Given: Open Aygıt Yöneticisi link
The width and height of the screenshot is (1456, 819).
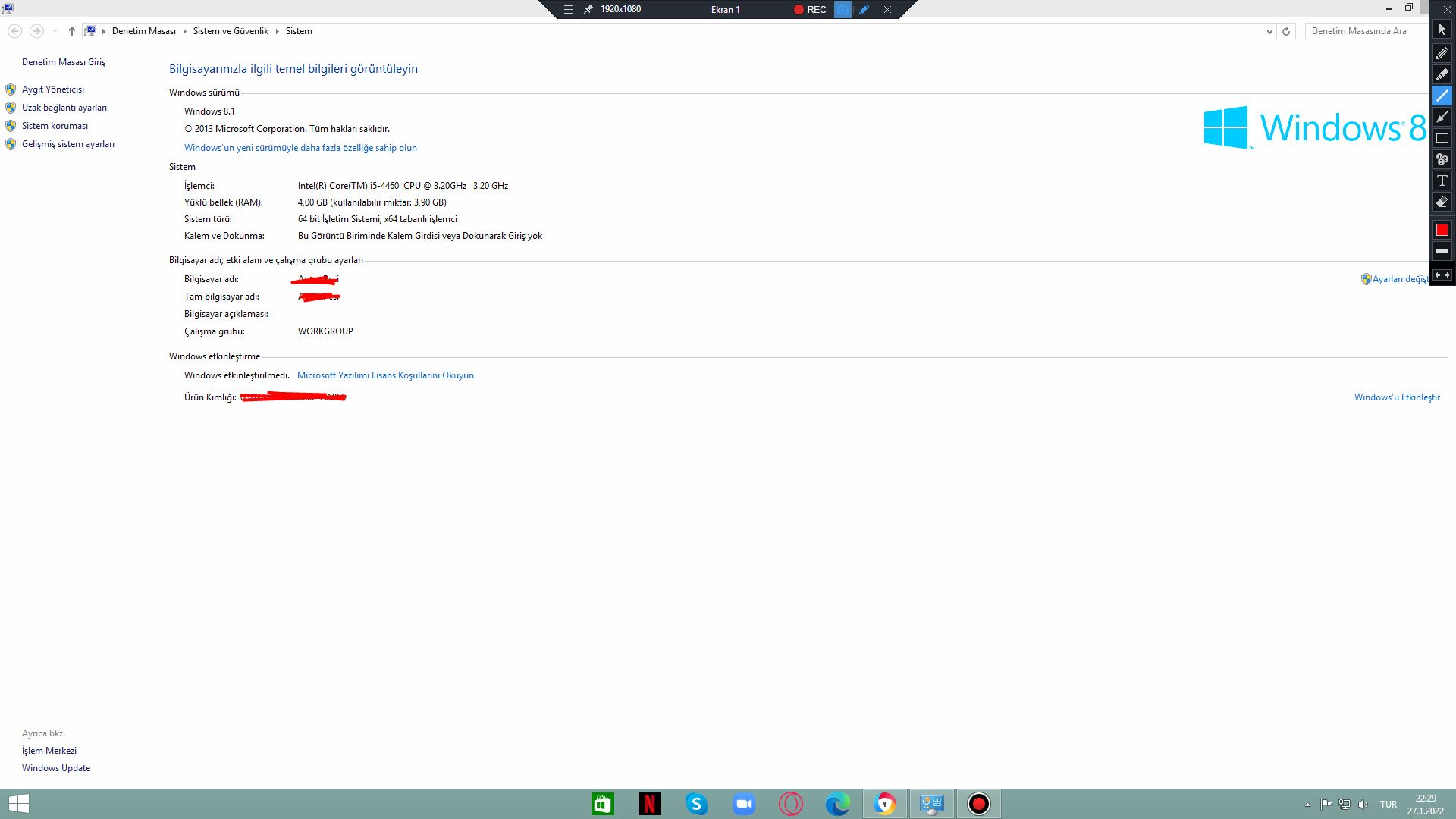Looking at the screenshot, I should pos(53,89).
